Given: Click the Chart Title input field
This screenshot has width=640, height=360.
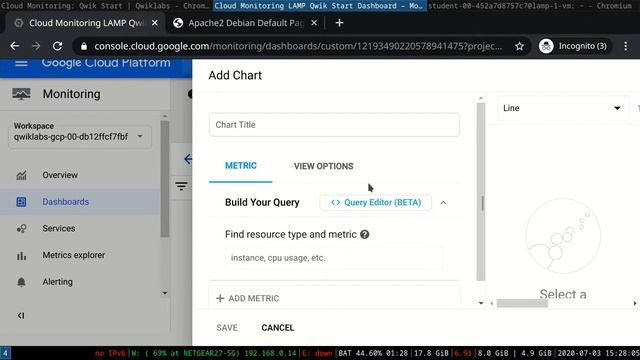Looking at the screenshot, I should click(x=334, y=125).
